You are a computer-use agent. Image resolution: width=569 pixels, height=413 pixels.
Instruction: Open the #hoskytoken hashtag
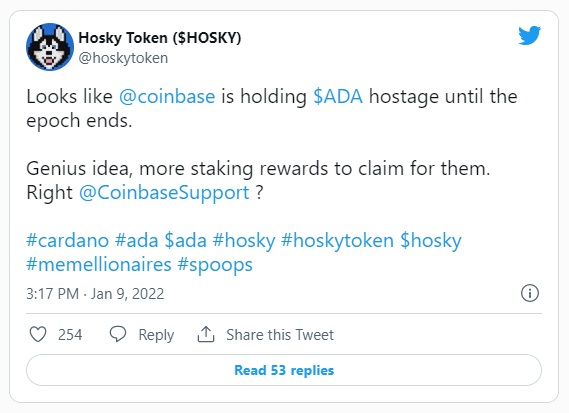click(x=337, y=241)
